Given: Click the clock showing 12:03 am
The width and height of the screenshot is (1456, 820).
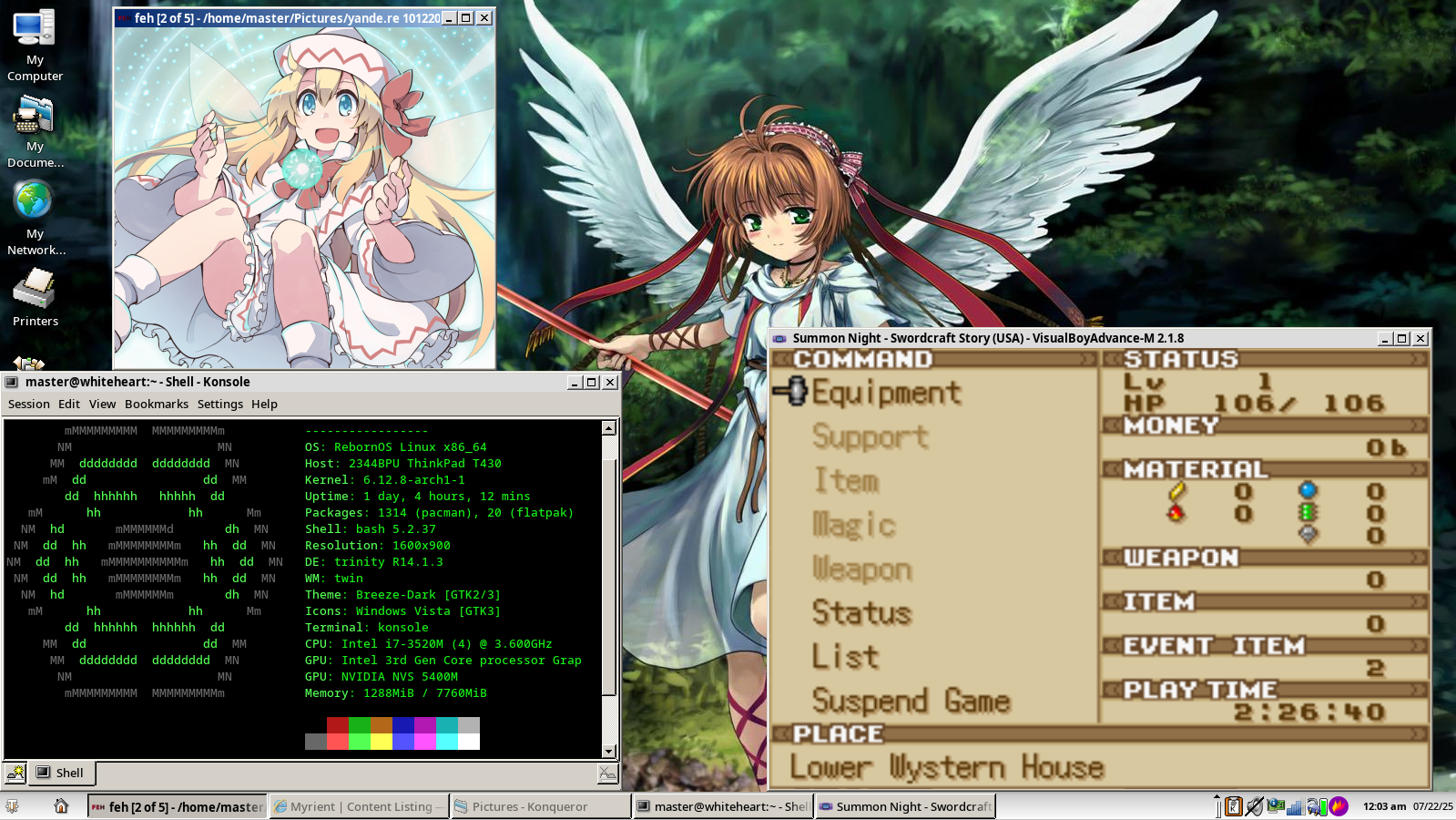Looking at the screenshot, I should [1384, 806].
